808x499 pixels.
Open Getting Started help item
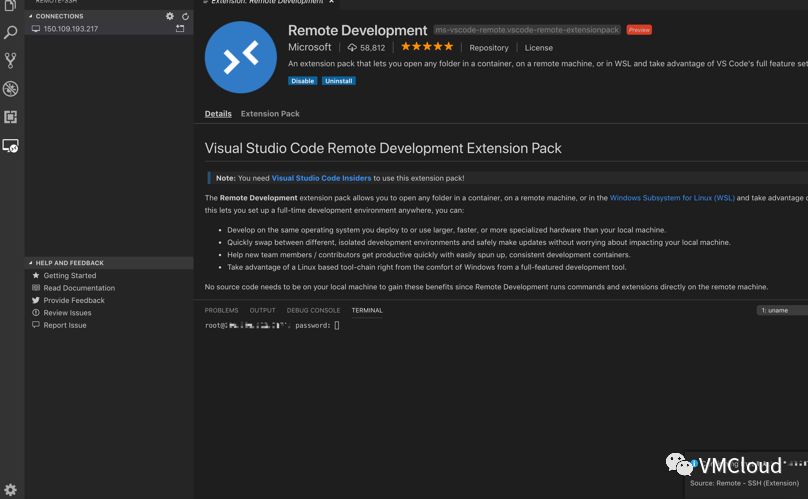[70, 276]
